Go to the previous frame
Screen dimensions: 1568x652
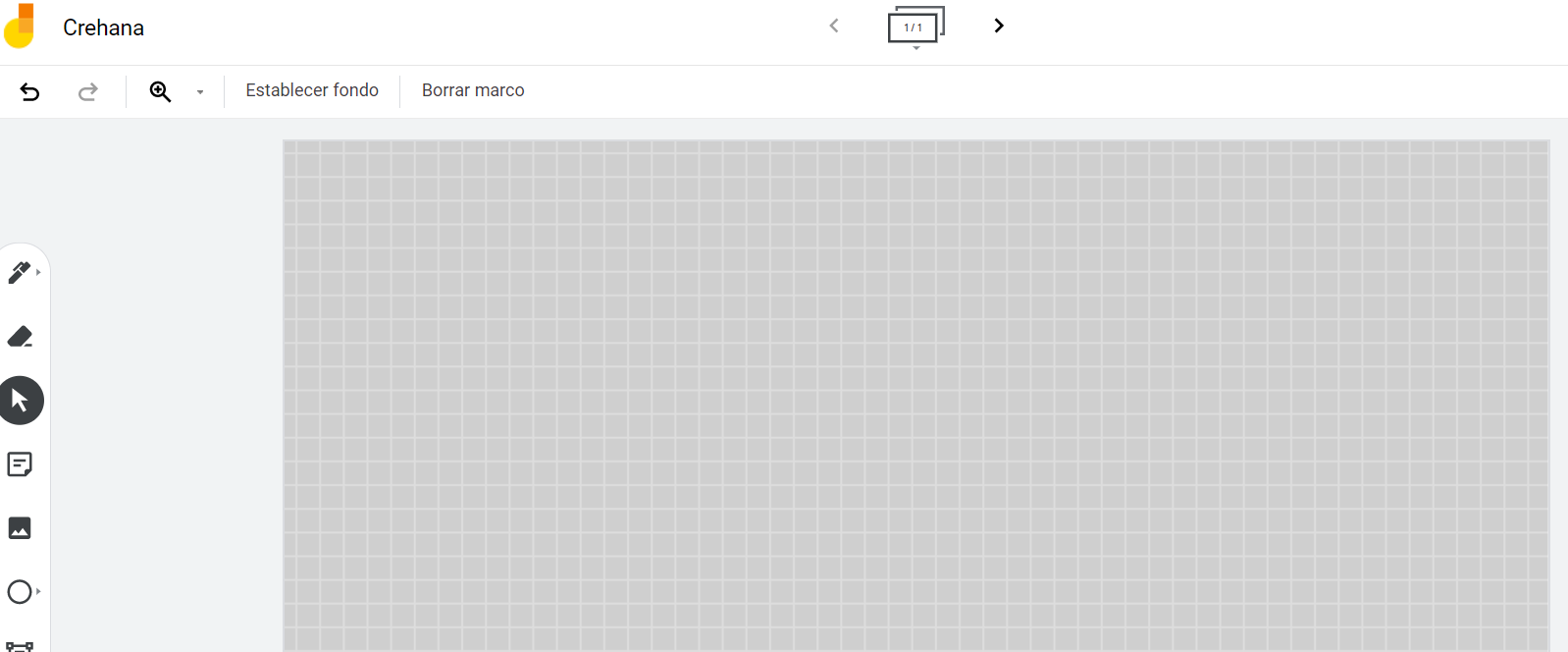point(834,26)
